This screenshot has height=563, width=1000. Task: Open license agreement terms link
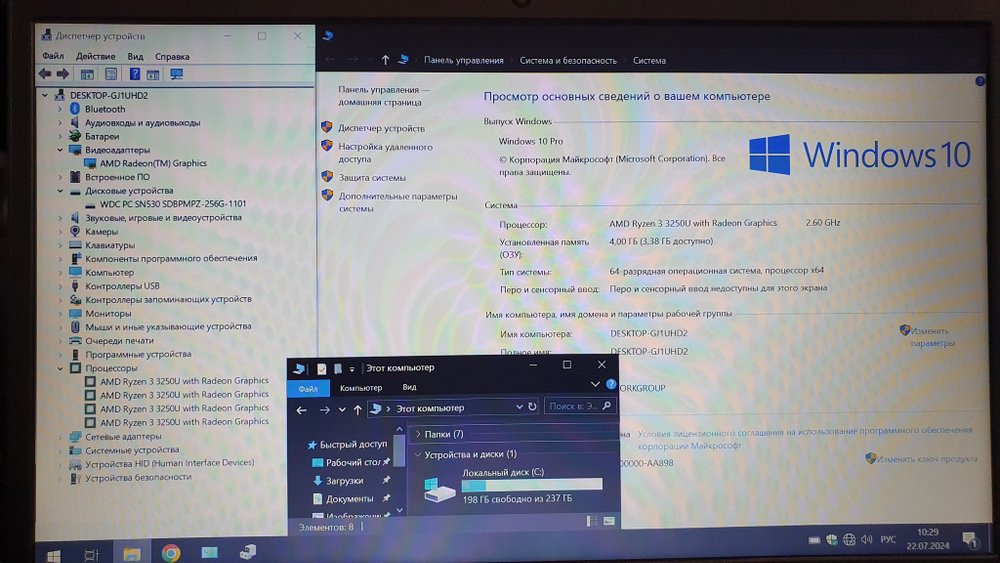click(805, 438)
